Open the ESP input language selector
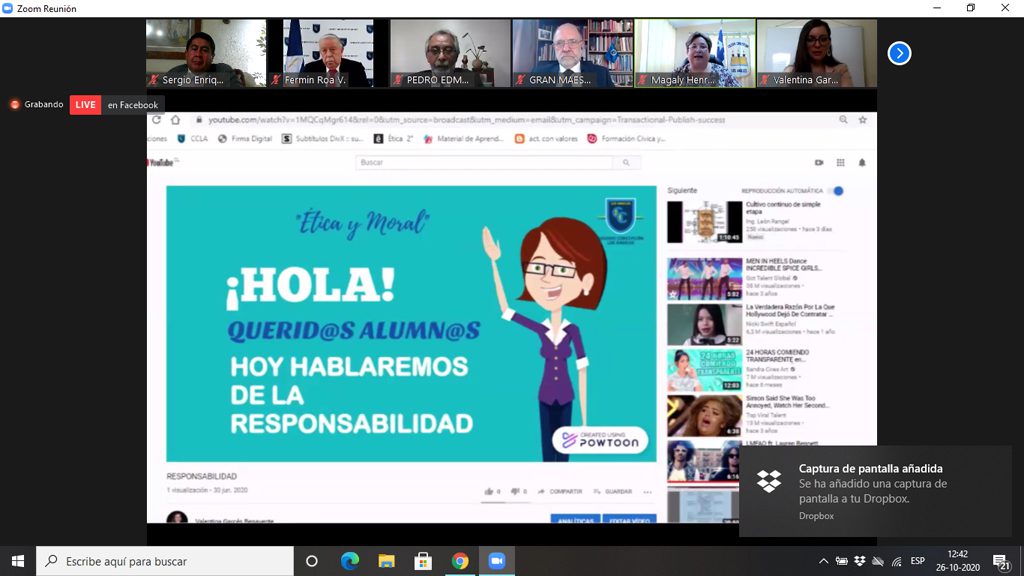Viewport: 1024px width, 576px height. tap(917, 561)
